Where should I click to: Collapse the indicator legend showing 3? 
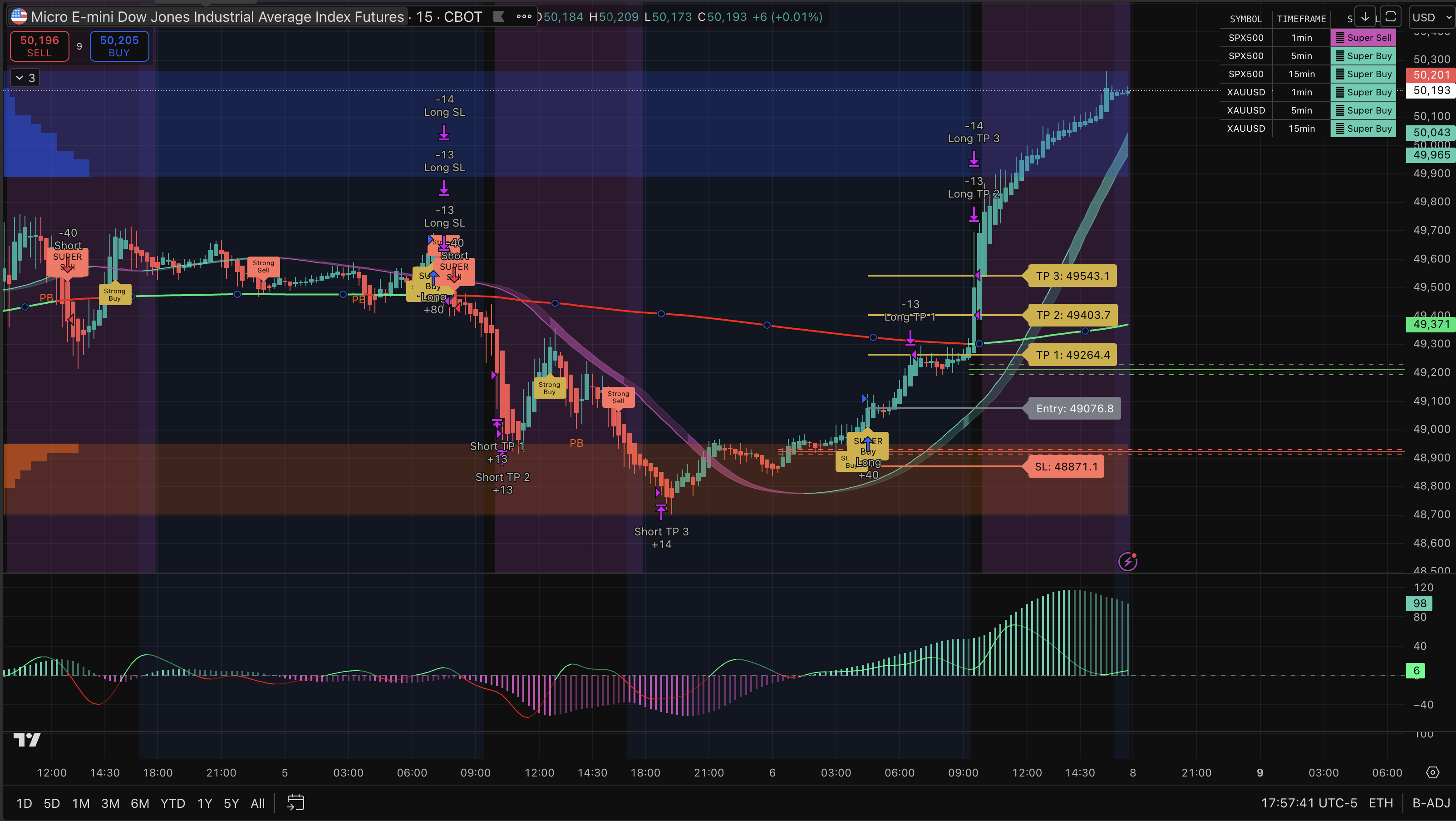(25, 78)
